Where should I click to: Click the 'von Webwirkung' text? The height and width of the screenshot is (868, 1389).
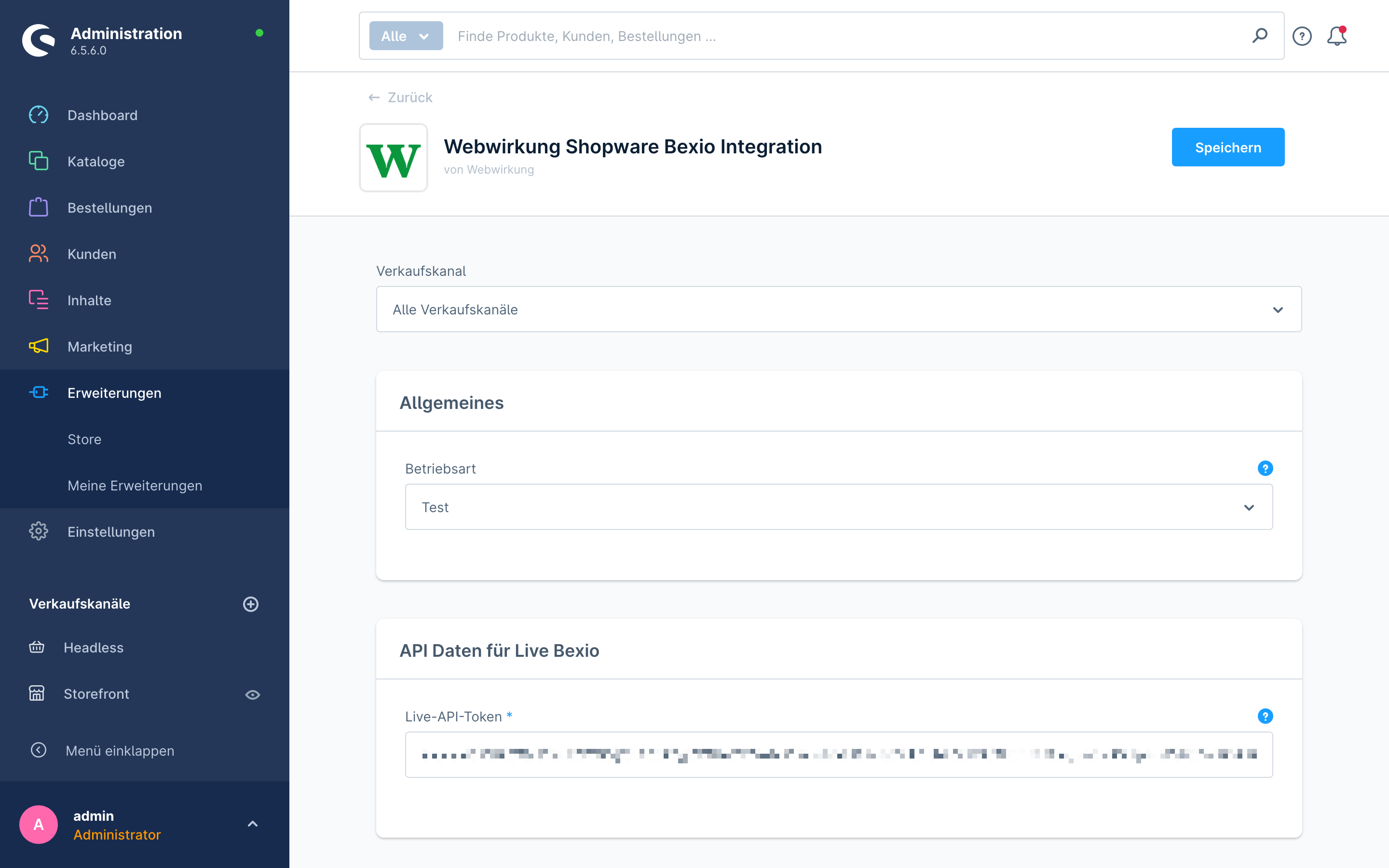(x=489, y=169)
